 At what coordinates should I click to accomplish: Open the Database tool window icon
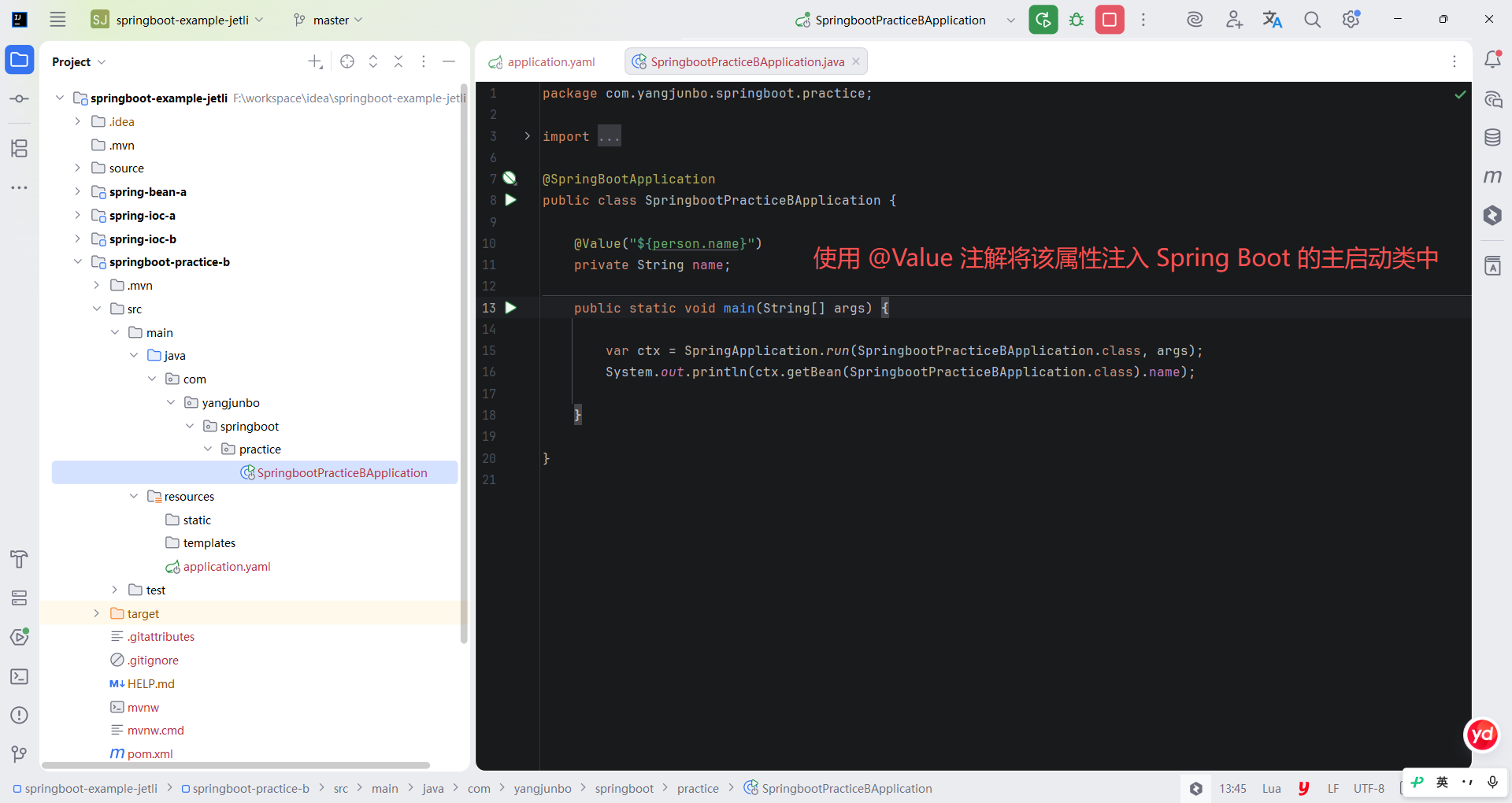pos(1492,138)
